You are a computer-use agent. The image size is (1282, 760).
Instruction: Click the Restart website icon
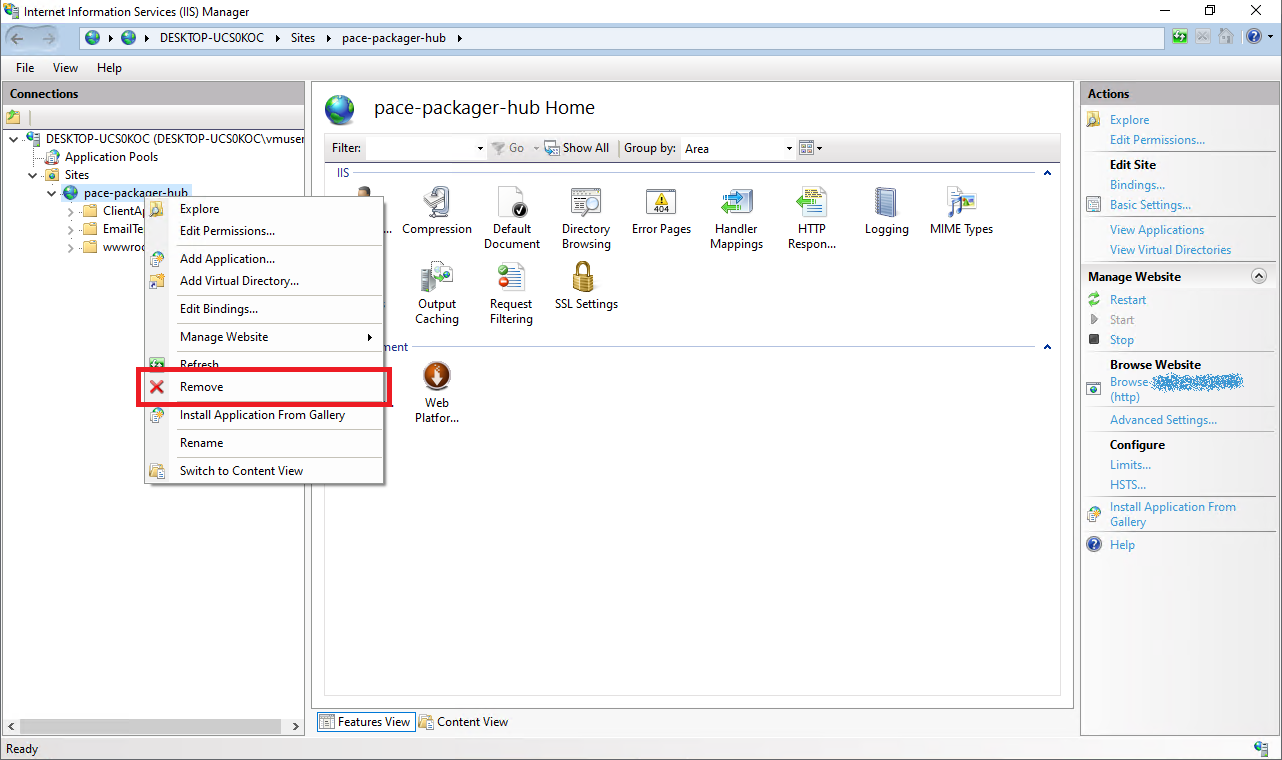click(1094, 300)
